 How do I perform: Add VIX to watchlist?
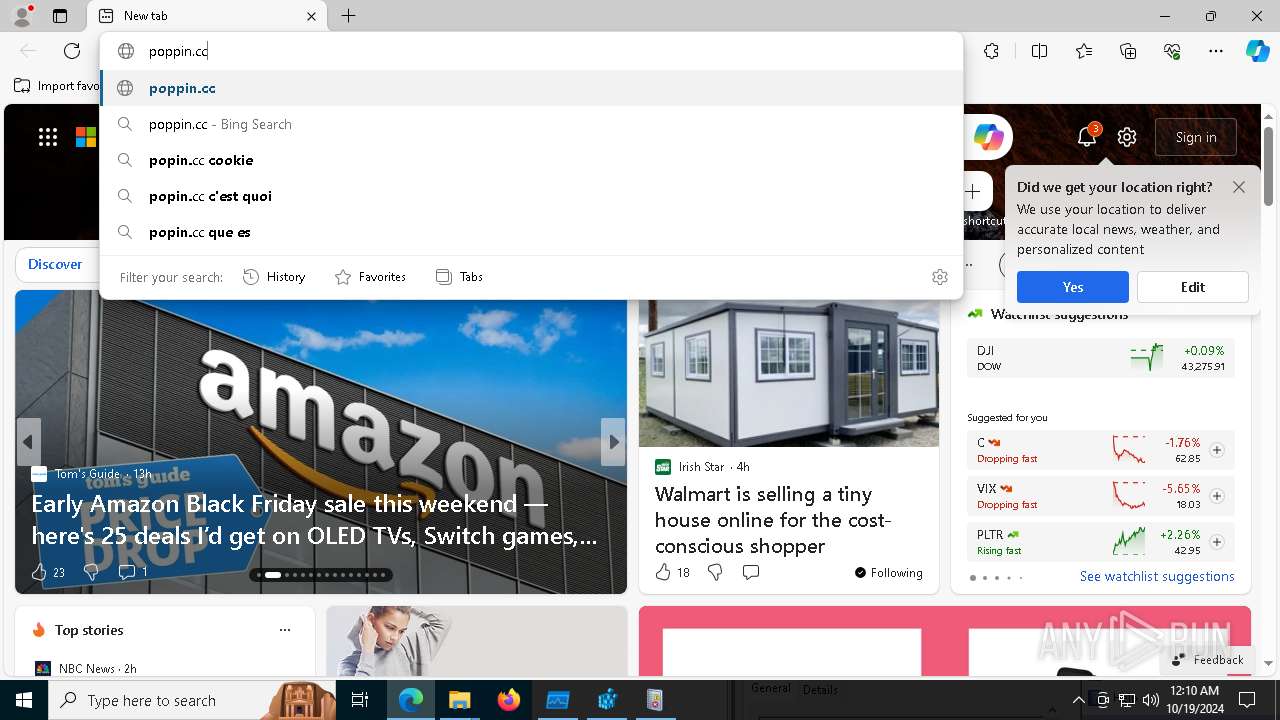1217,496
